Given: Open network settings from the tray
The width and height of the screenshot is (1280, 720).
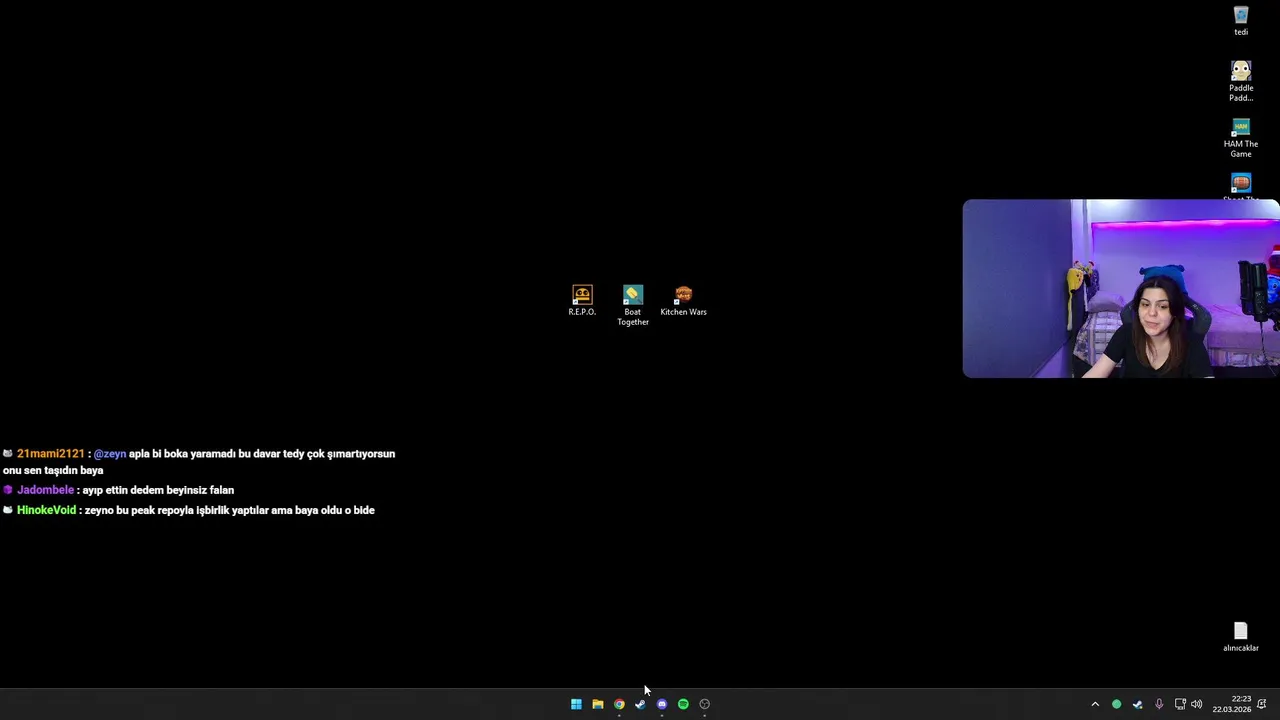Looking at the screenshot, I should click(x=1180, y=704).
